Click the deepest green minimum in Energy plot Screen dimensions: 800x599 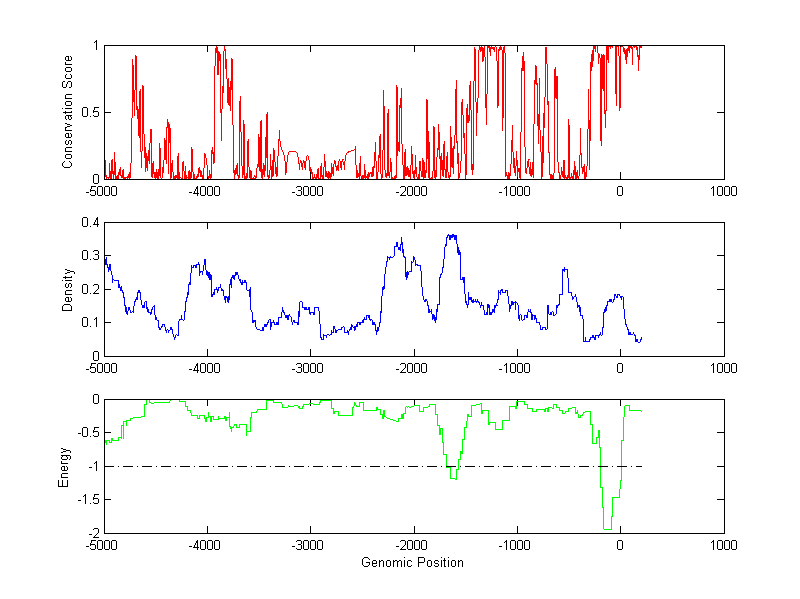tap(607, 527)
